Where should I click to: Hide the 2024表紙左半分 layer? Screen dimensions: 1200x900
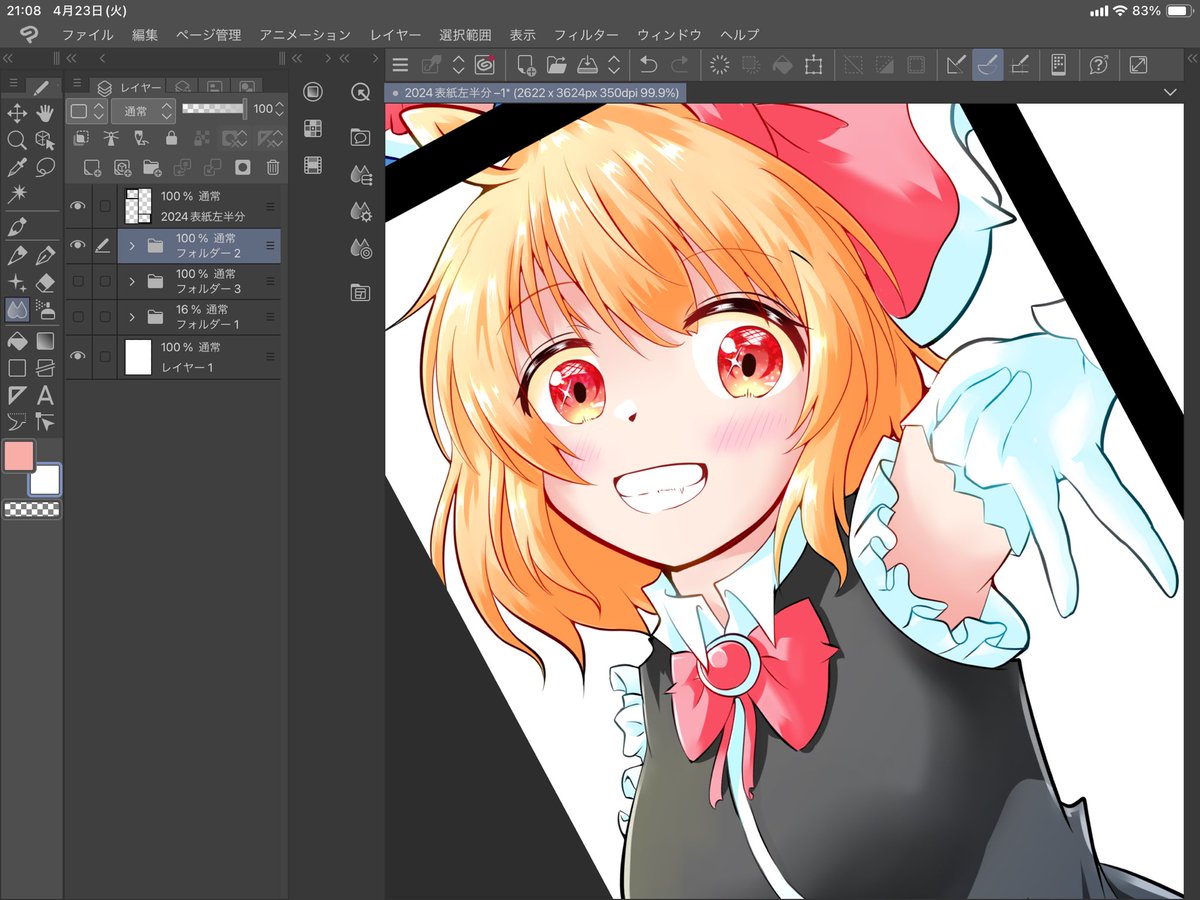click(78, 206)
